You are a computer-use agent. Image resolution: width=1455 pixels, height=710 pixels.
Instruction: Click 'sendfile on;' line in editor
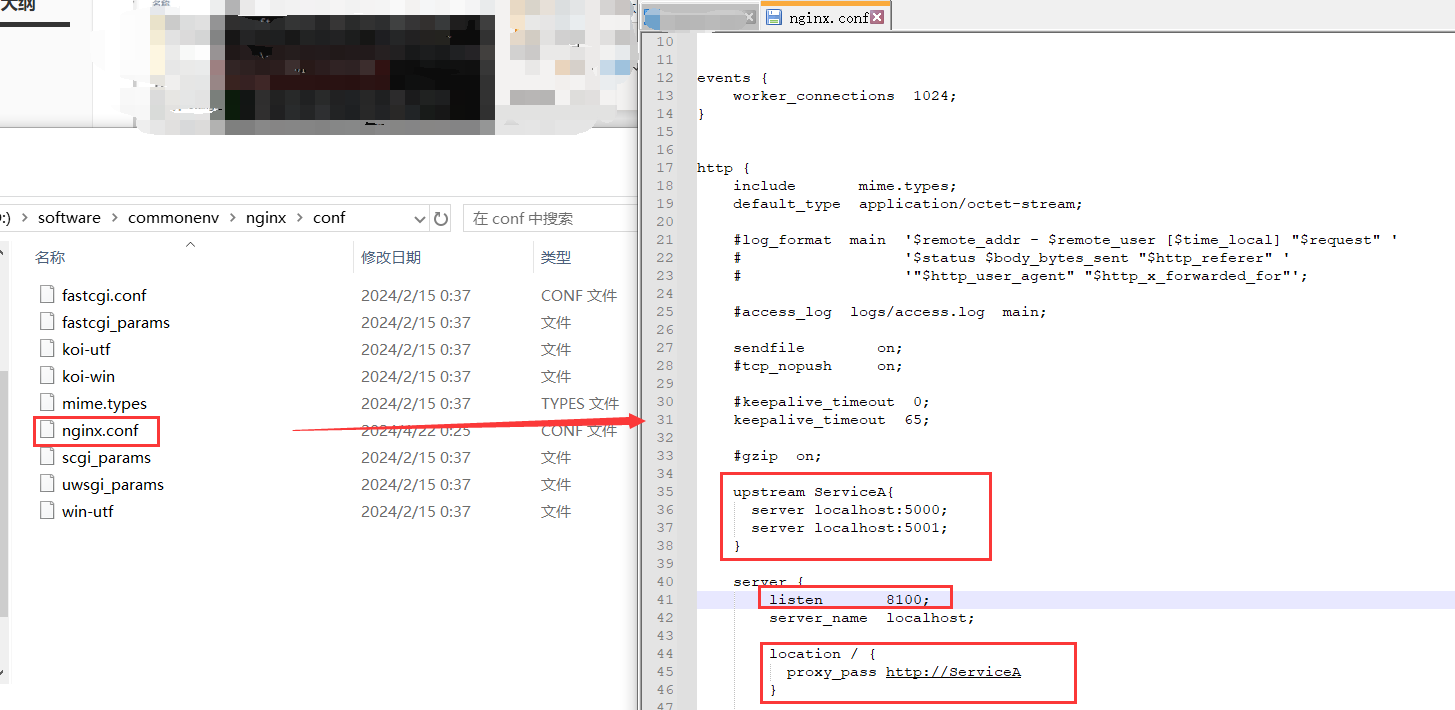pyautogui.click(x=818, y=348)
